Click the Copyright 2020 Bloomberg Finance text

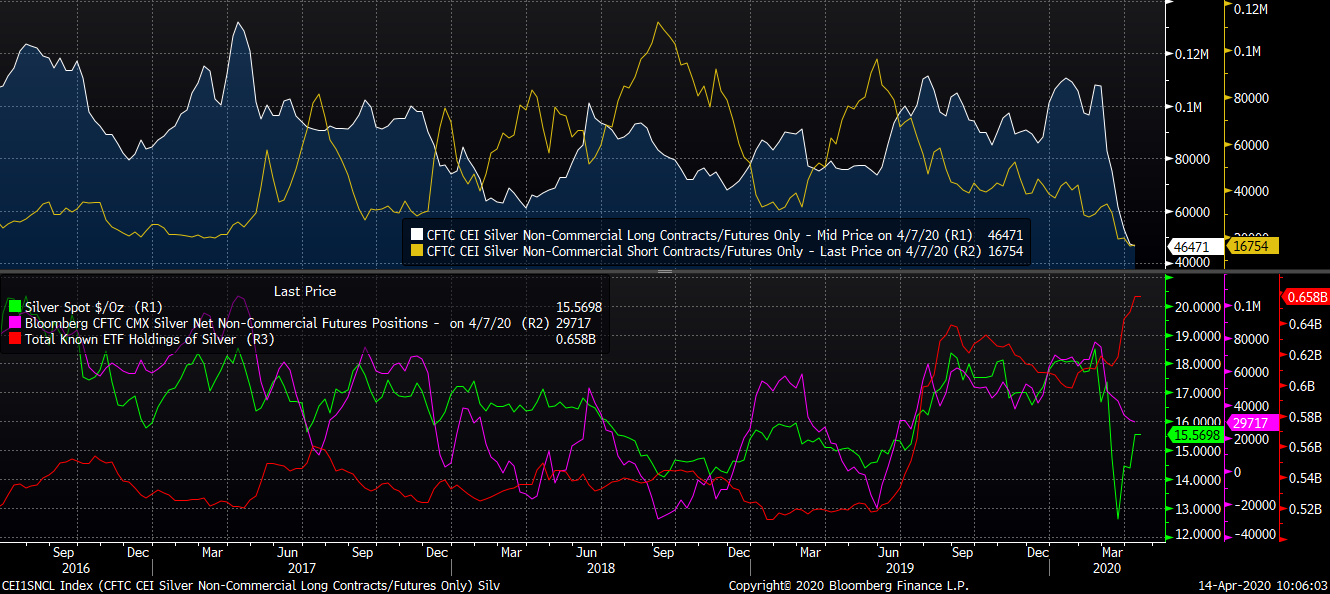tap(848, 586)
